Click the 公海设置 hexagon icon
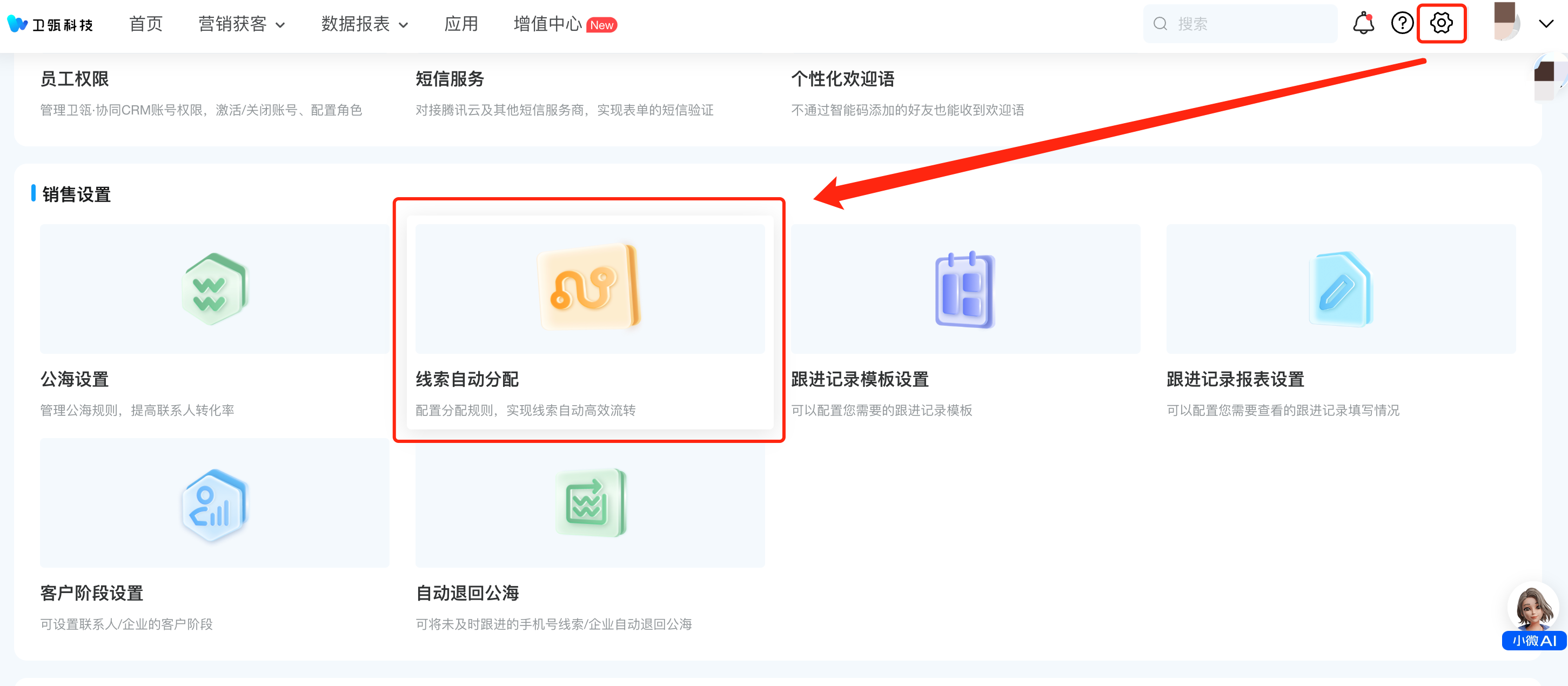1568x686 pixels. click(x=215, y=289)
